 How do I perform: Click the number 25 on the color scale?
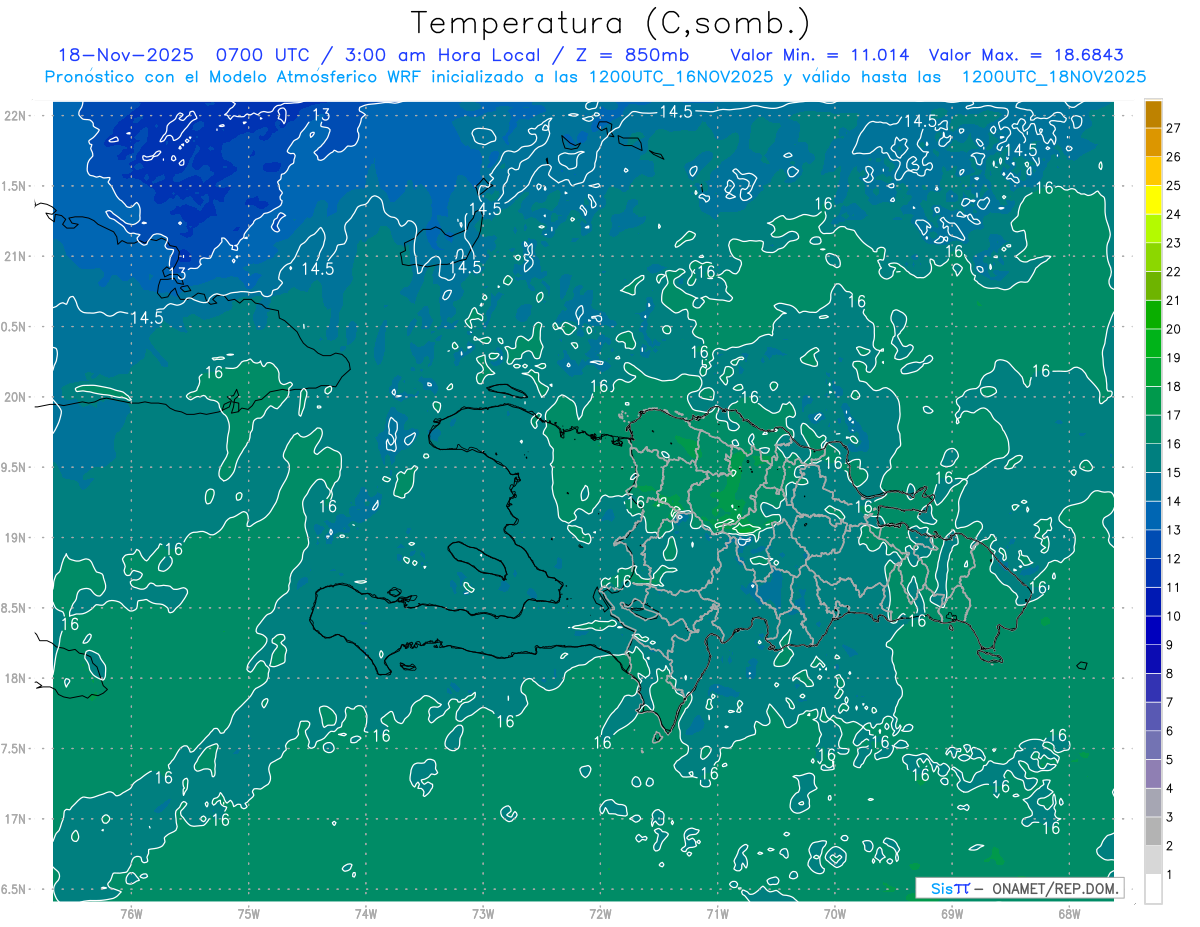[x=1174, y=185]
